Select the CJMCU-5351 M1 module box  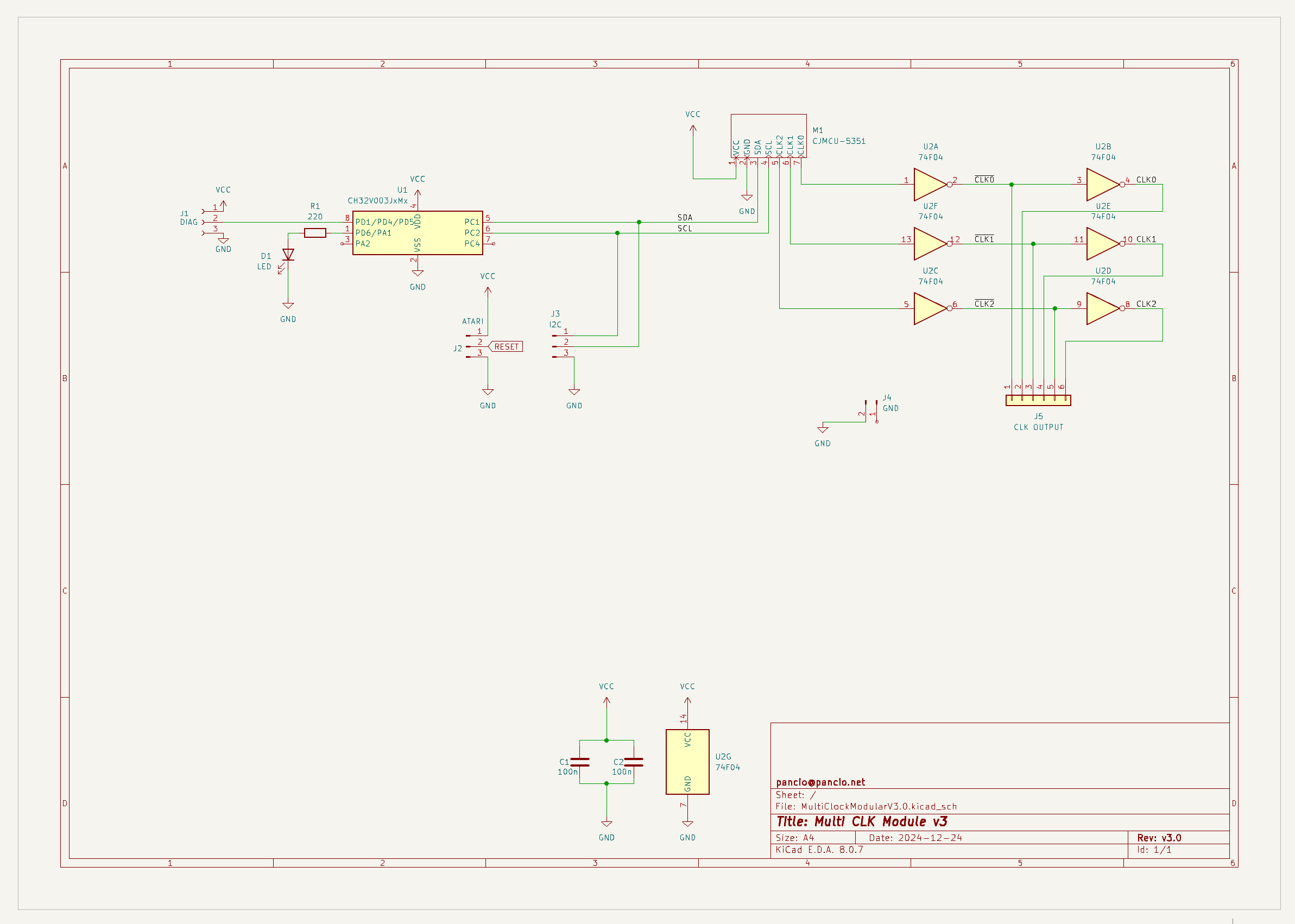coord(768,135)
